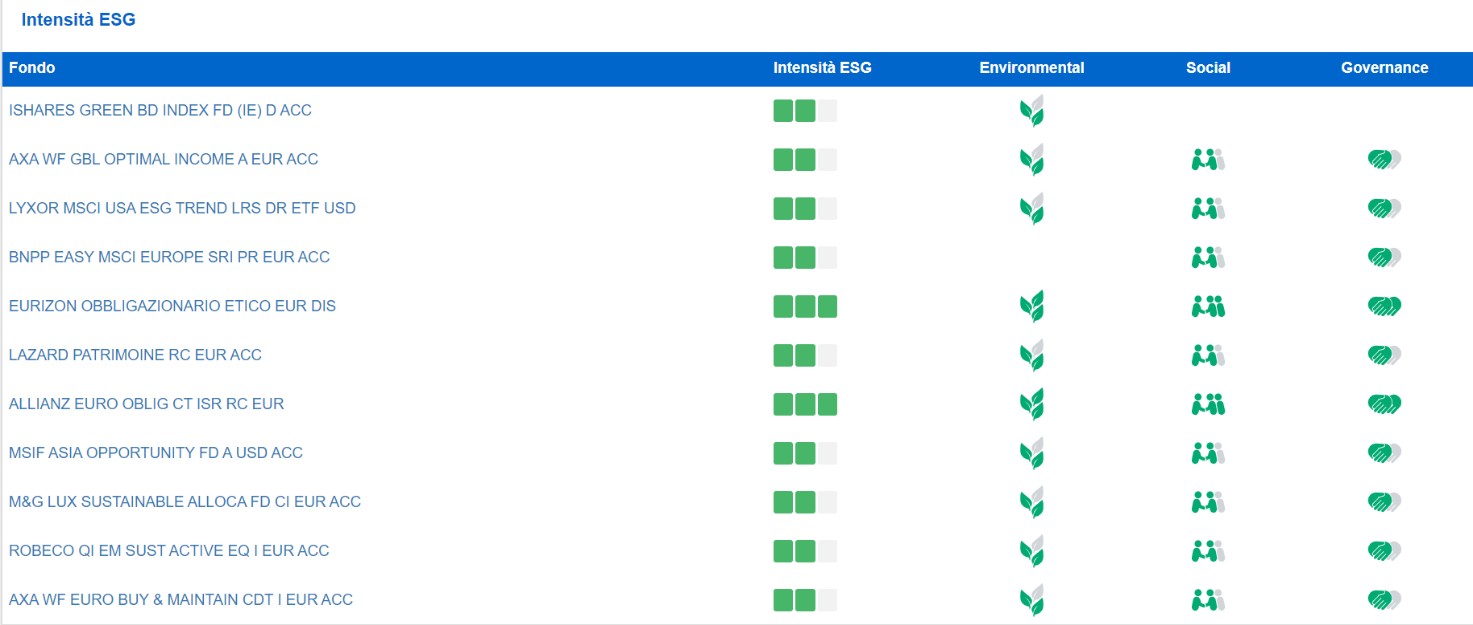Screen dimensions: 1473x625
Task: Click Environmental leaf icon for ALLIANZ EURO OBLIG
Action: pyautogui.click(x=1032, y=405)
